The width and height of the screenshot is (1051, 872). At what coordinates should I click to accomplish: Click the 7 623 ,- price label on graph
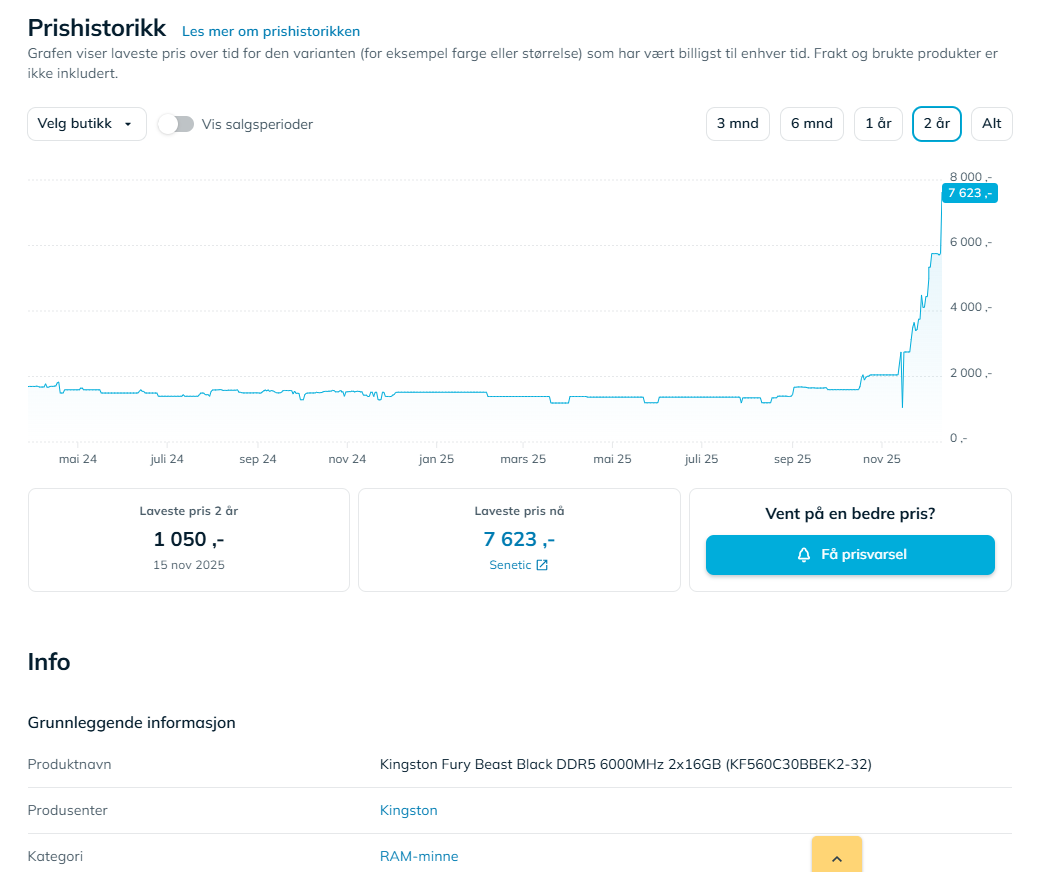[969, 193]
